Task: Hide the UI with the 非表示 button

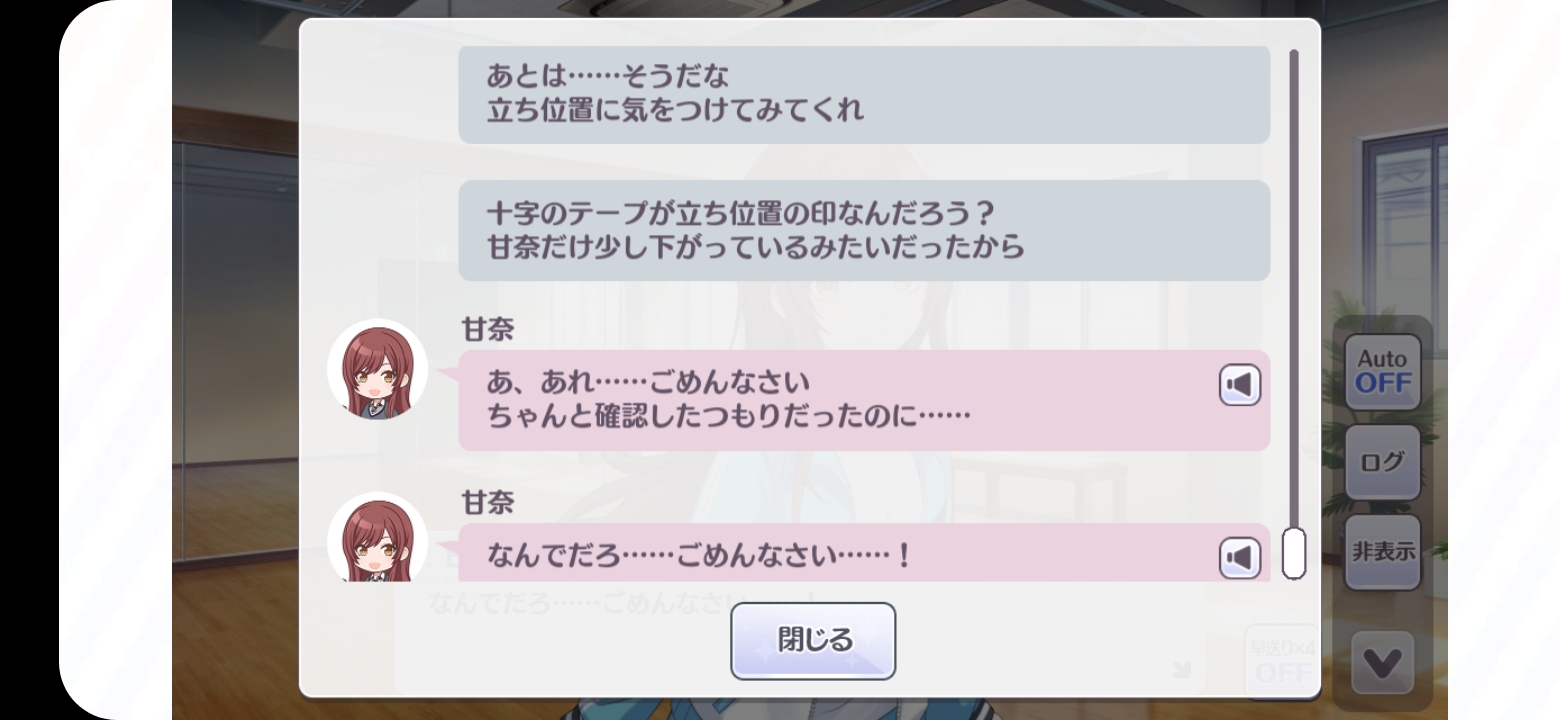Action: click(x=1383, y=552)
